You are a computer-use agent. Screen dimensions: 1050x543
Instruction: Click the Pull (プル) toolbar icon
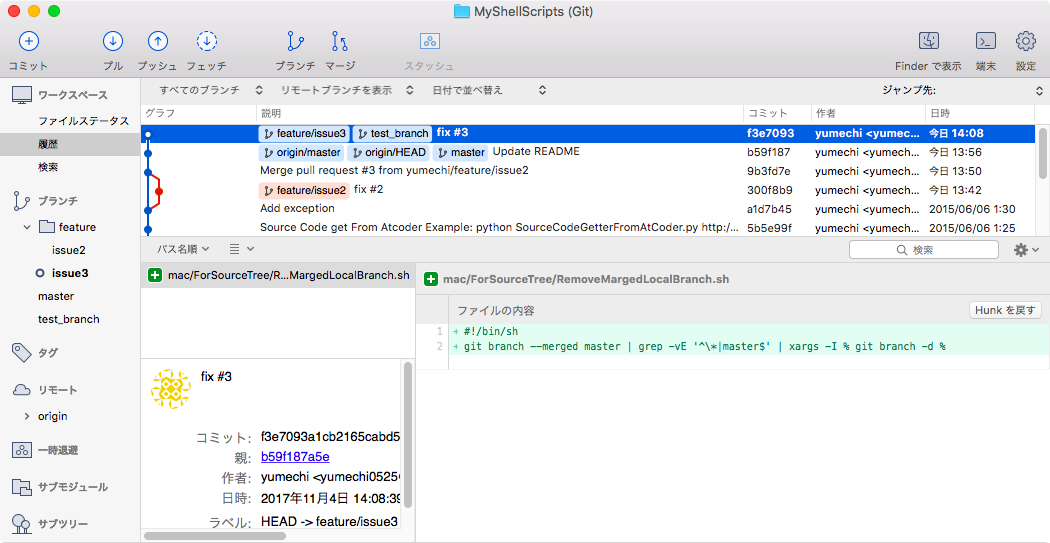click(x=112, y=42)
